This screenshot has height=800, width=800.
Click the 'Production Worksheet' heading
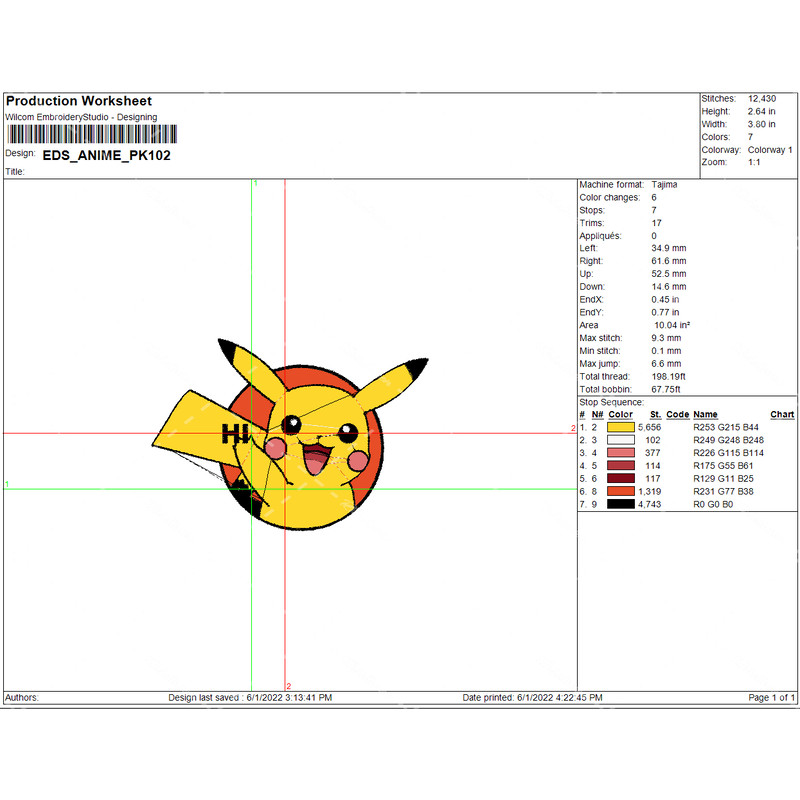79,101
